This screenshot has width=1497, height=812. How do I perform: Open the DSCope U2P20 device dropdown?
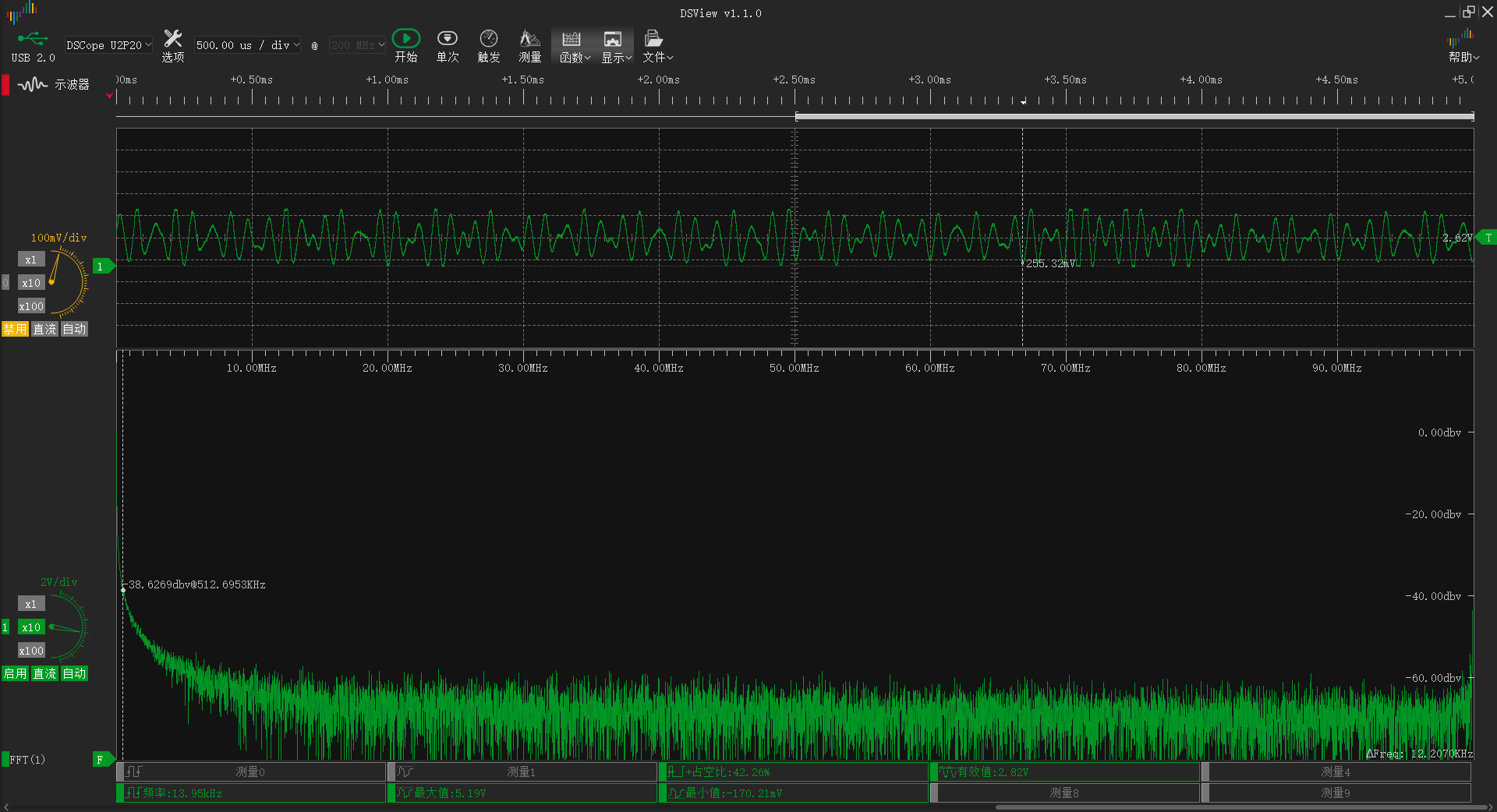coord(108,45)
